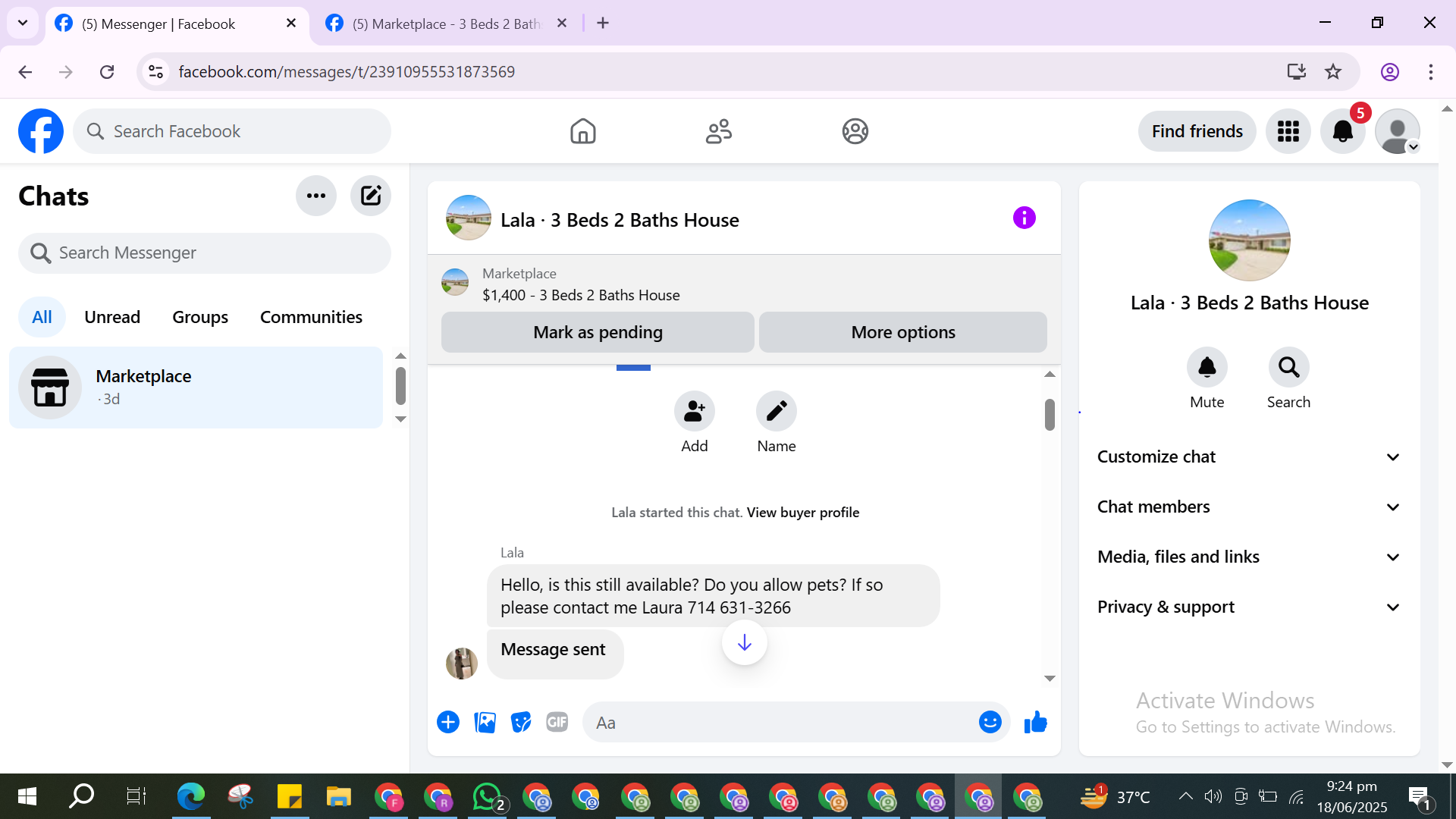Select the Messenger | Facebook browser tab
The width and height of the screenshot is (1456, 819).
click(178, 24)
